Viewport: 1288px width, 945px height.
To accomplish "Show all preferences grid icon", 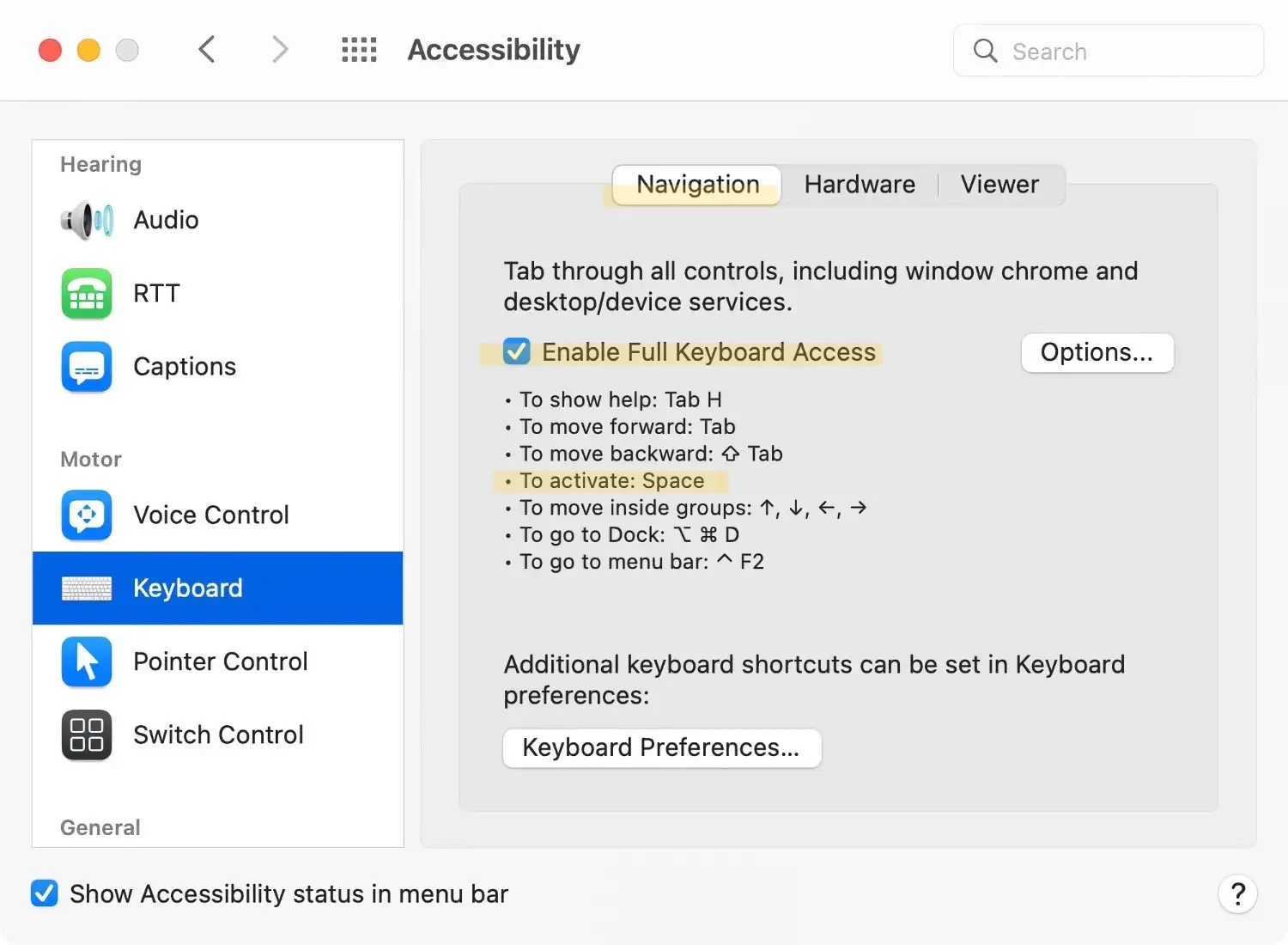I will [359, 50].
